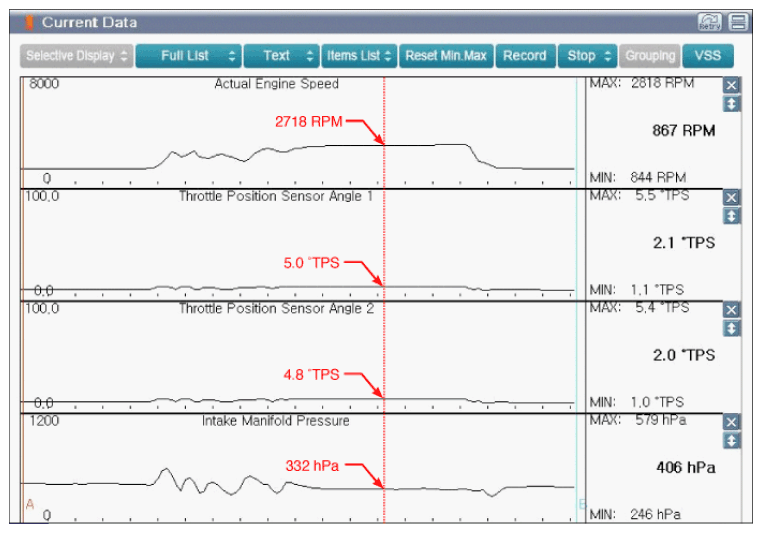Click the MAX 579 hPa reading
The height and width of the screenshot is (533, 762).
(x=638, y=420)
